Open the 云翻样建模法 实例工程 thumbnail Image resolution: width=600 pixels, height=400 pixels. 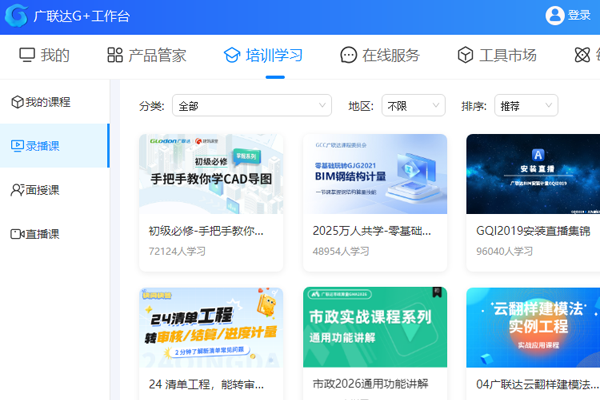pos(533,328)
